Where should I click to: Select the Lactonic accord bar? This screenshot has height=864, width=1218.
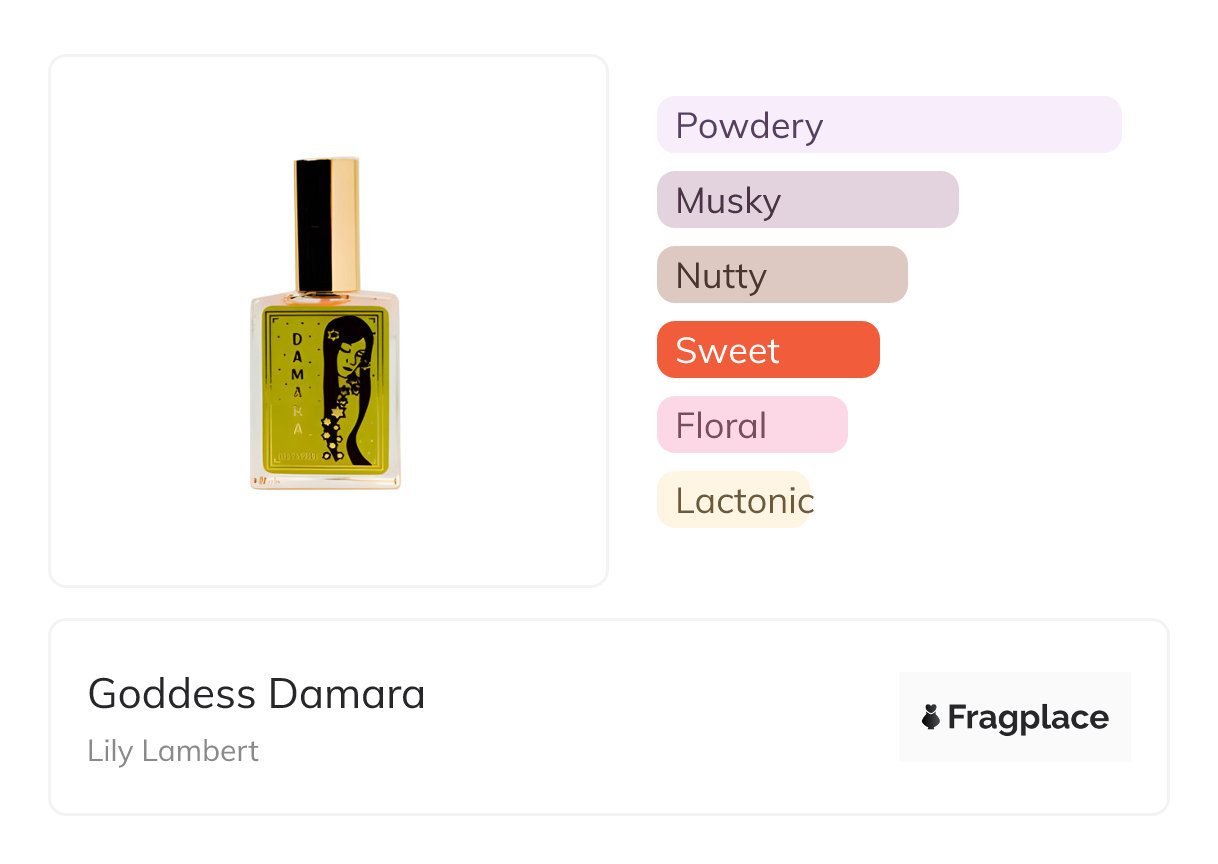733,500
